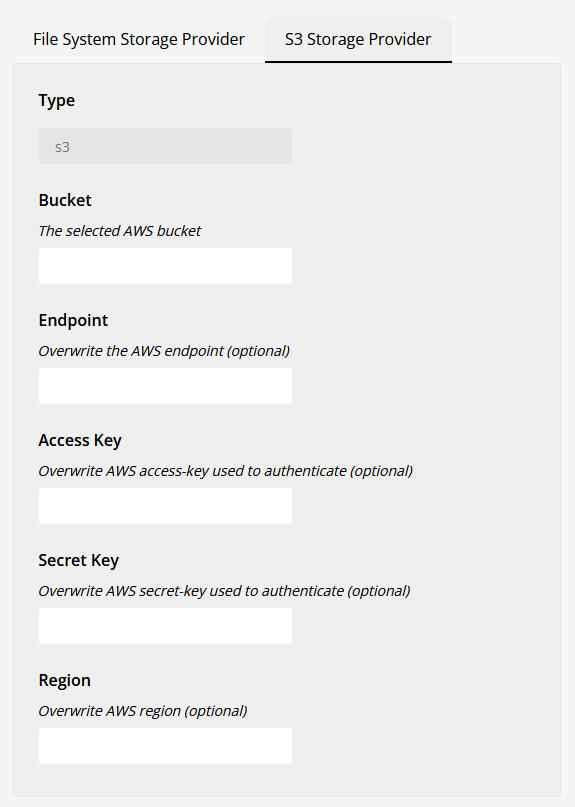
Task: Click the disabled Type field showing s3
Action: [x=165, y=146]
